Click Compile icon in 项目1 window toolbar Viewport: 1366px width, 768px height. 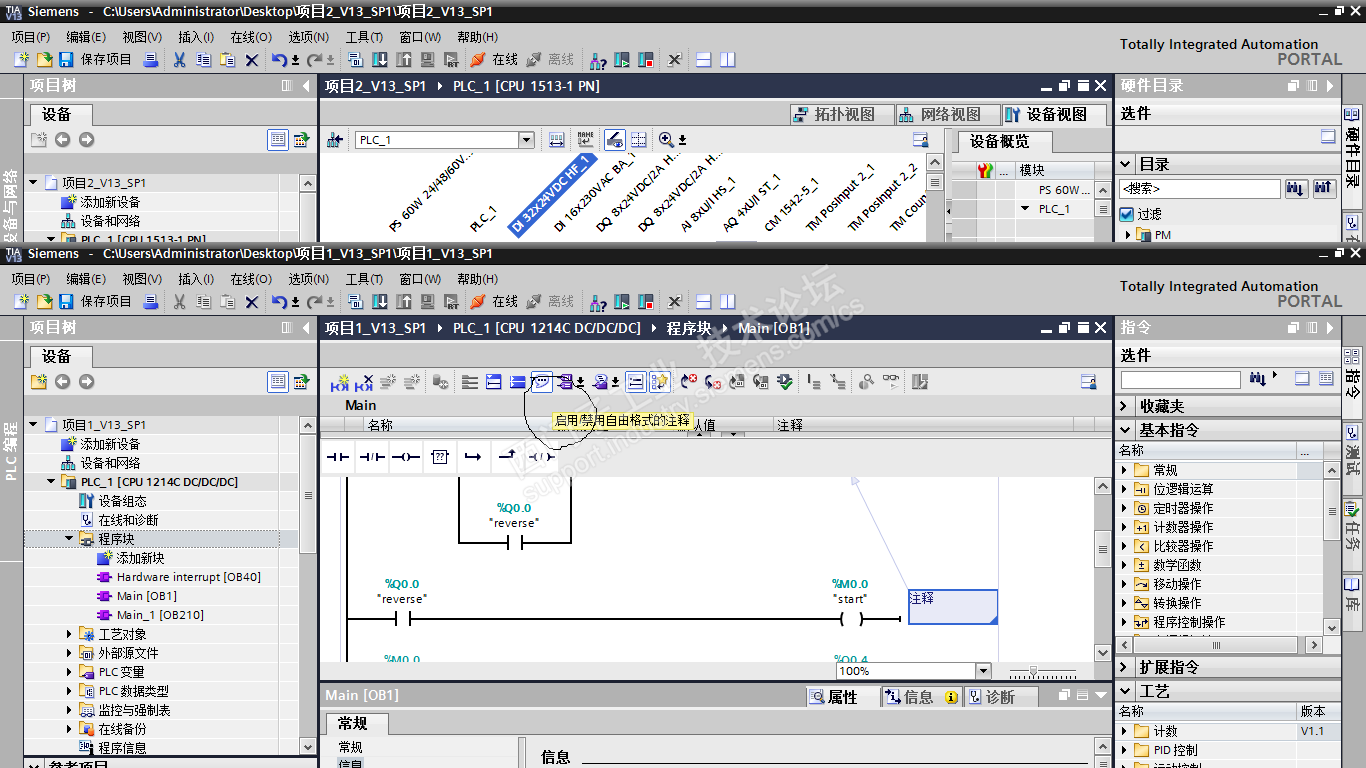[355, 301]
